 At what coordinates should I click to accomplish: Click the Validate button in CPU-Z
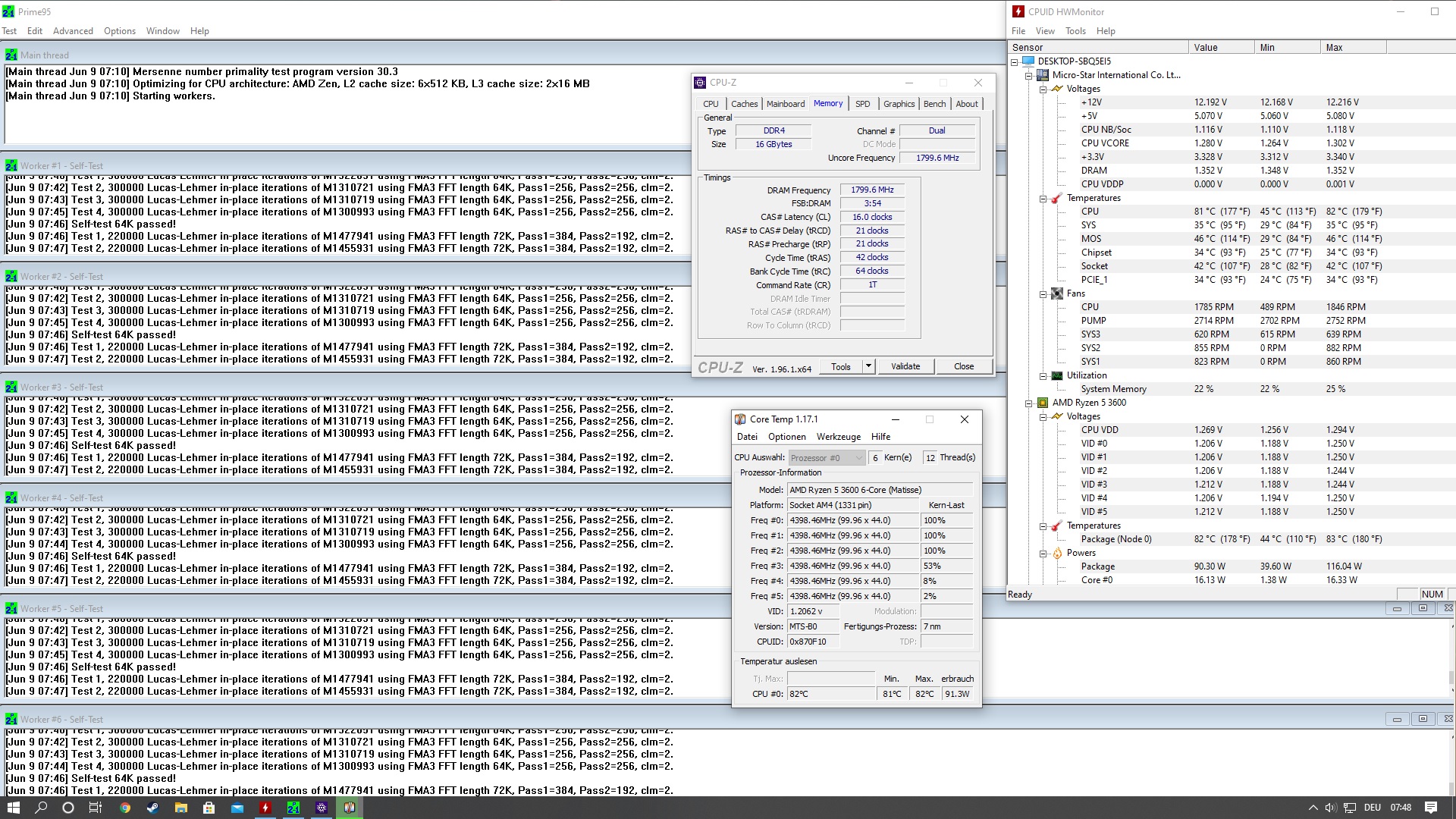coord(905,366)
